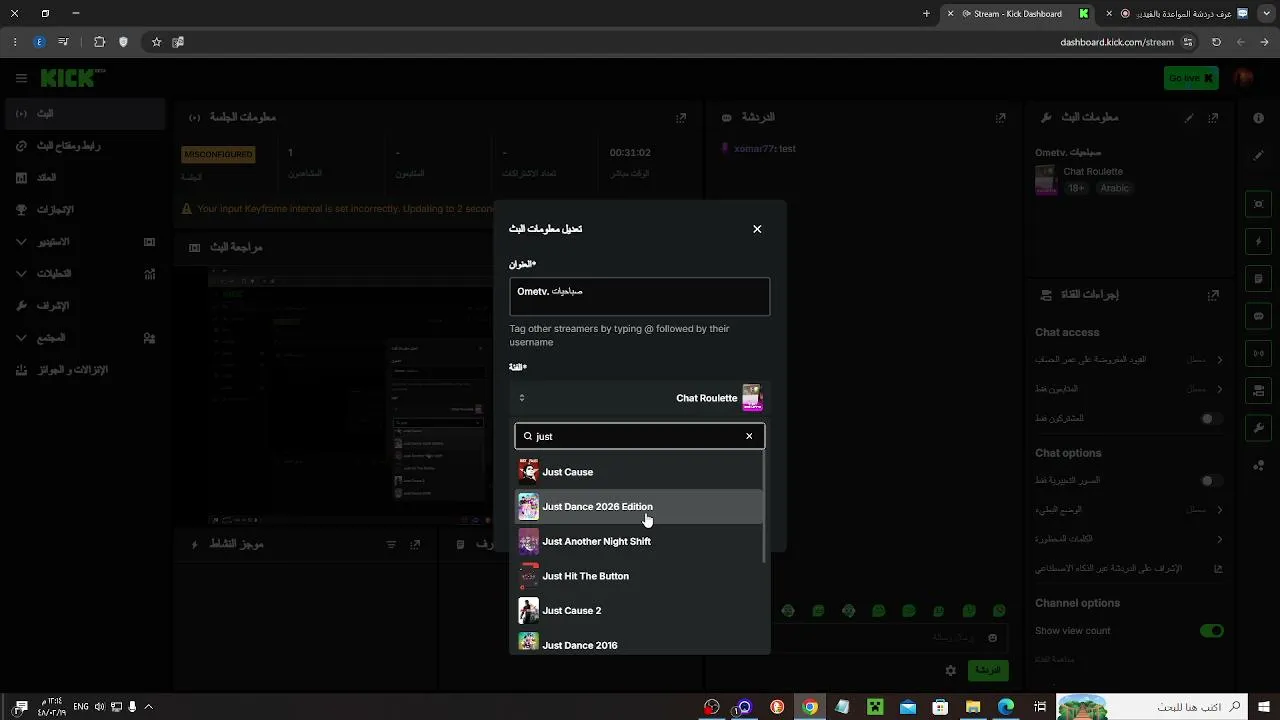Open the stream section icon in sidebar
1280x720 pixels.
22,114
